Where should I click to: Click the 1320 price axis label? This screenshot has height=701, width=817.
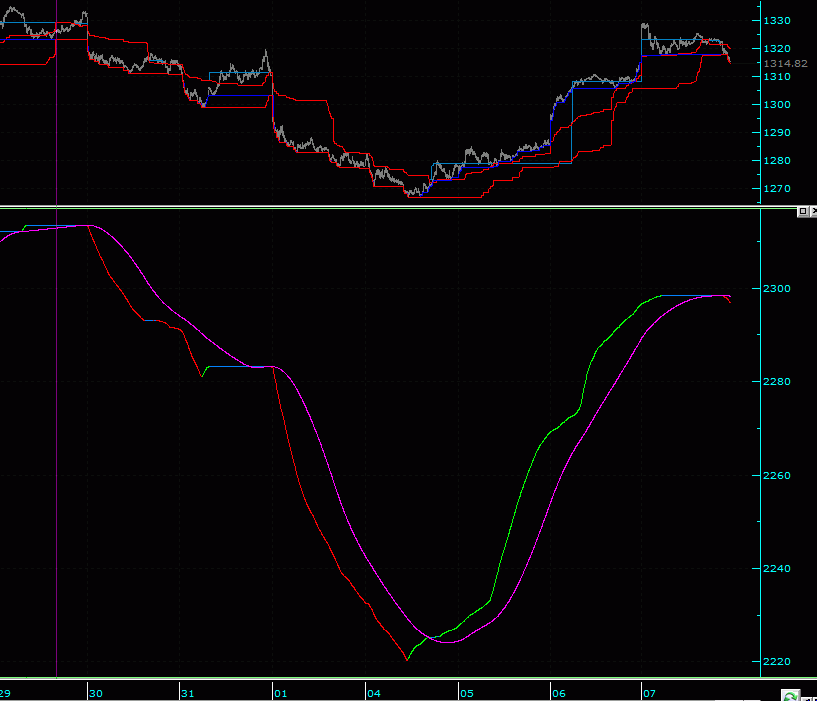777,48
